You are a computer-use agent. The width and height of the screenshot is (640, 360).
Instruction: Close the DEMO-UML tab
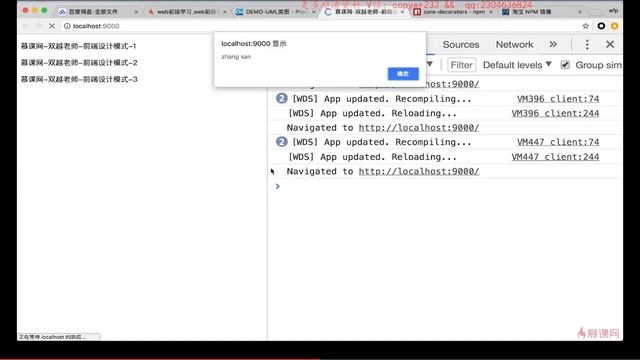(x=313, y=12)
